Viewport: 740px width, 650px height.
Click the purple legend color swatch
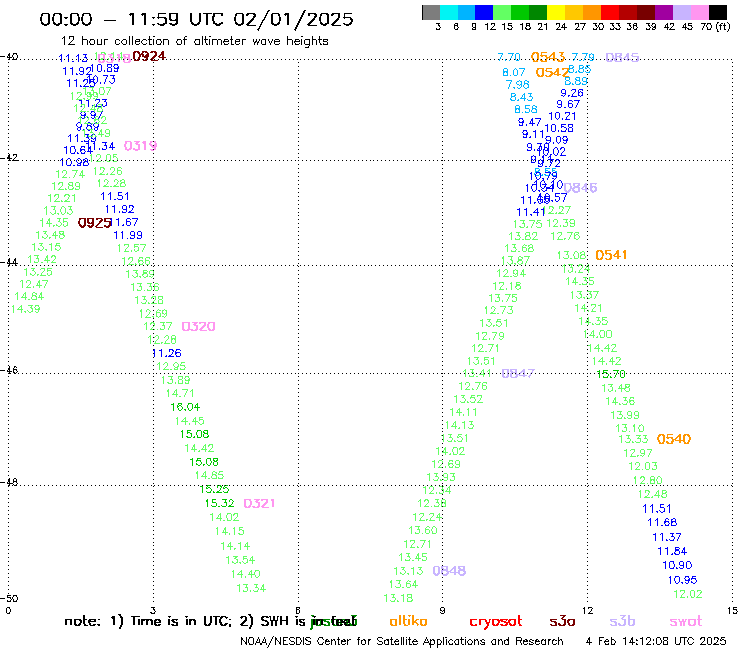(664, 12)
